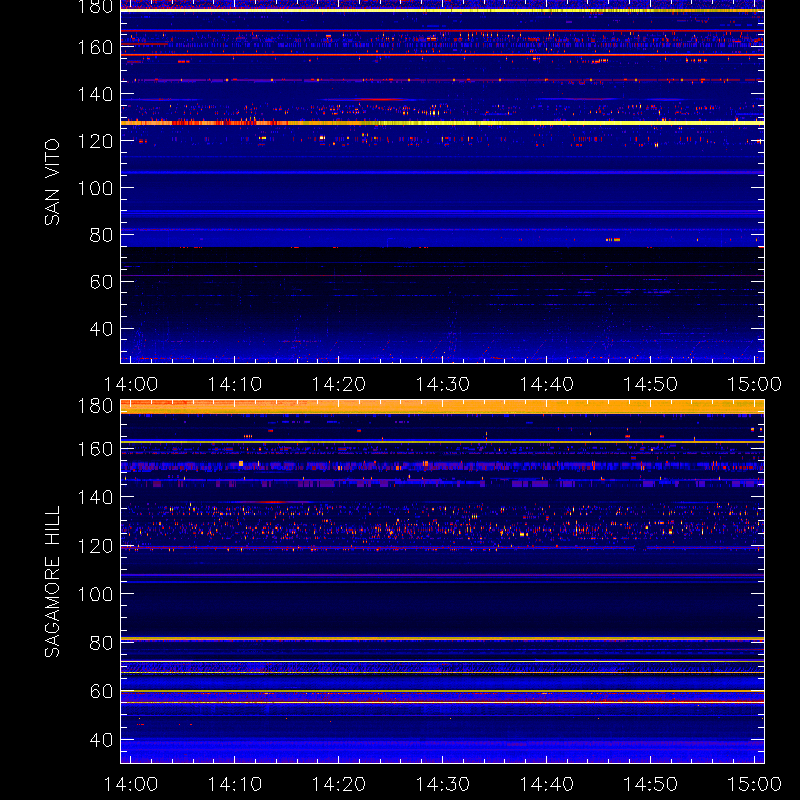Screen dimensions: 800x800
Task: Click the SAGAMORE HILL axis title
Action: [x=52, y=581]
